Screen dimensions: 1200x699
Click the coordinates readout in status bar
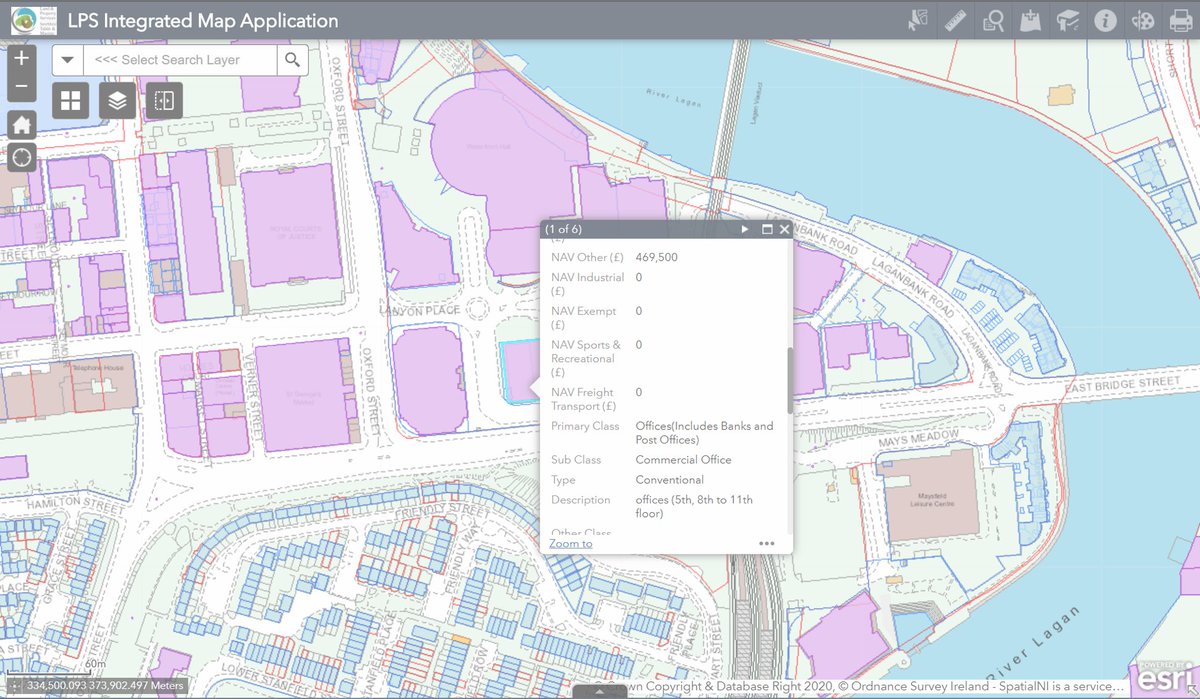point(105,686)
